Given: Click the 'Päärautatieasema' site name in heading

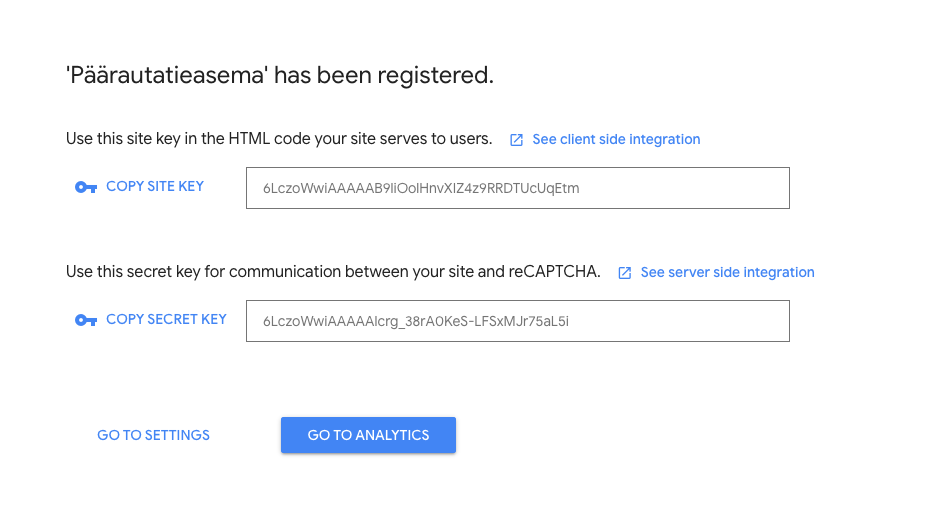Looking at the screenshot, I should click(x=167, y=75).
